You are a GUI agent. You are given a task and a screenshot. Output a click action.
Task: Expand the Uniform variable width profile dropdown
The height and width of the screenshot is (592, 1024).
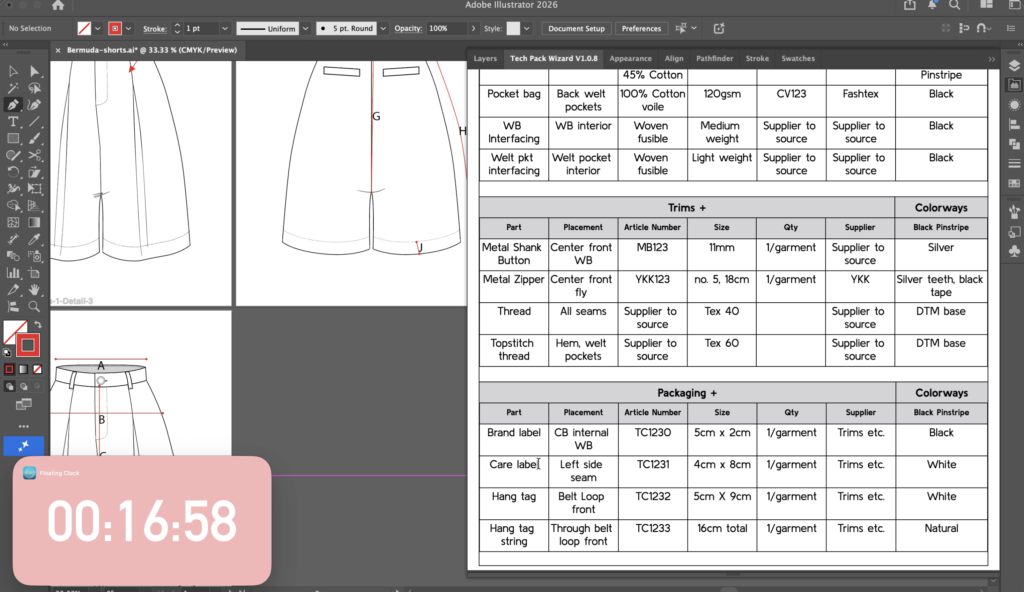pos(304,29)
